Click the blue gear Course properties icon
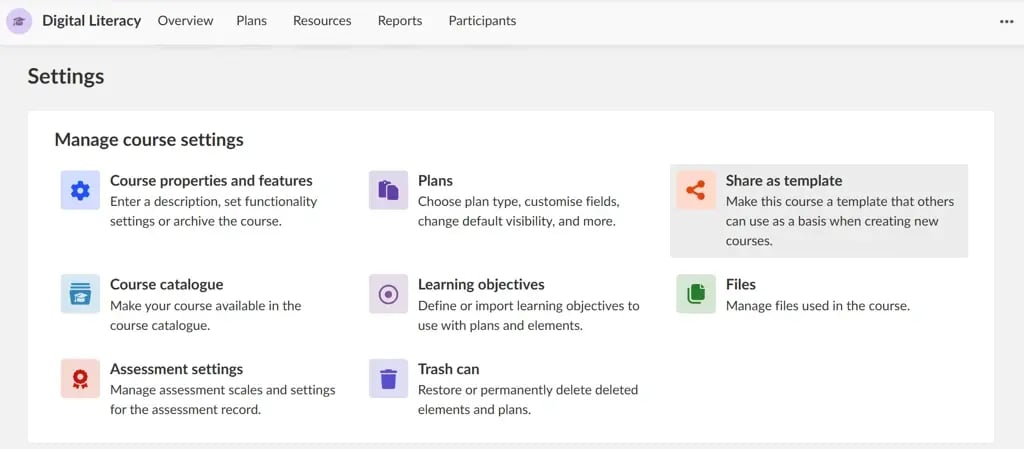This screenshot has height=449, width=1024. click(x=80, y=190)
